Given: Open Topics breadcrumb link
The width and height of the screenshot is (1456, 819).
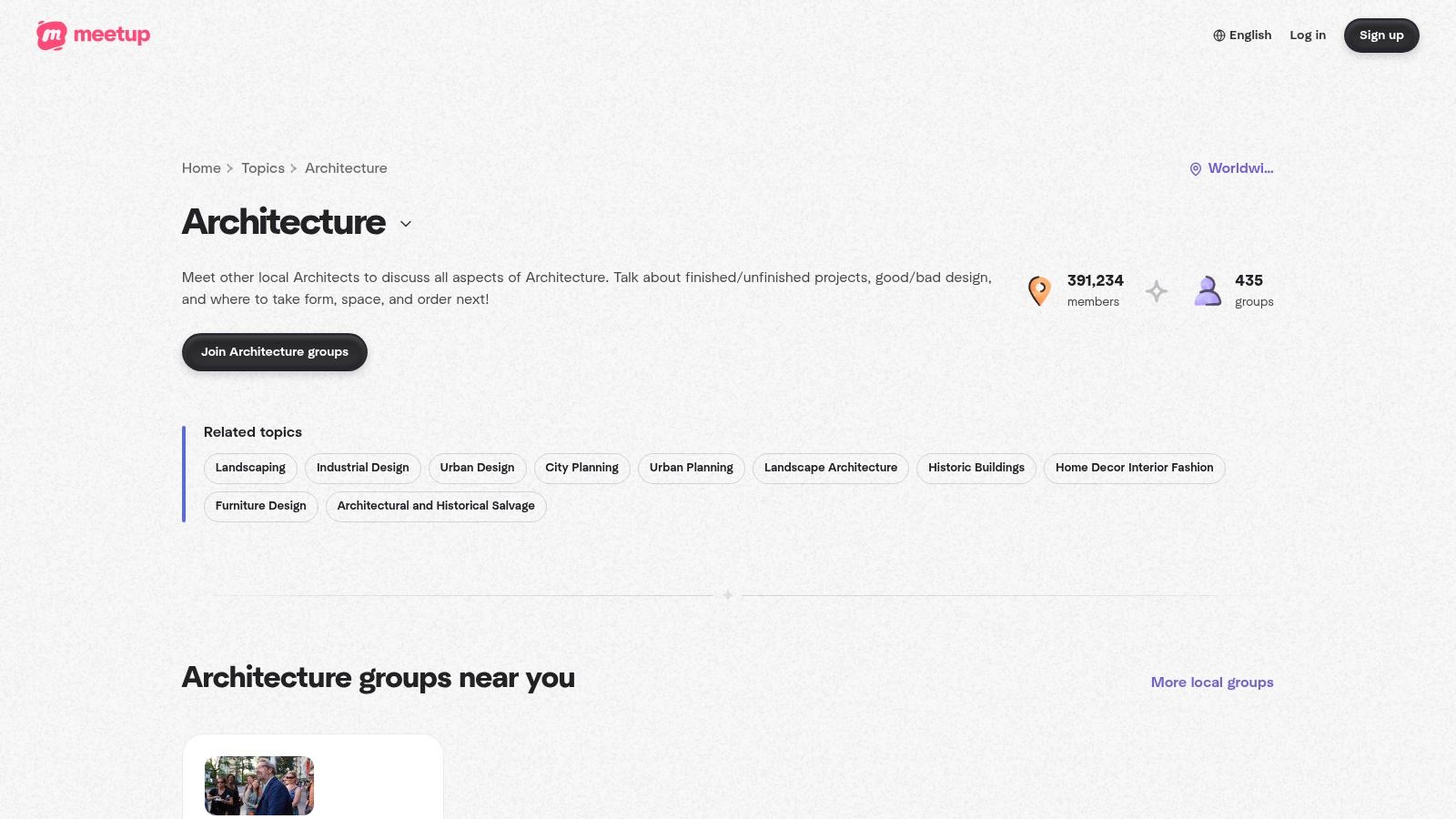Looking at the screenshot, I should pos(263,168).
